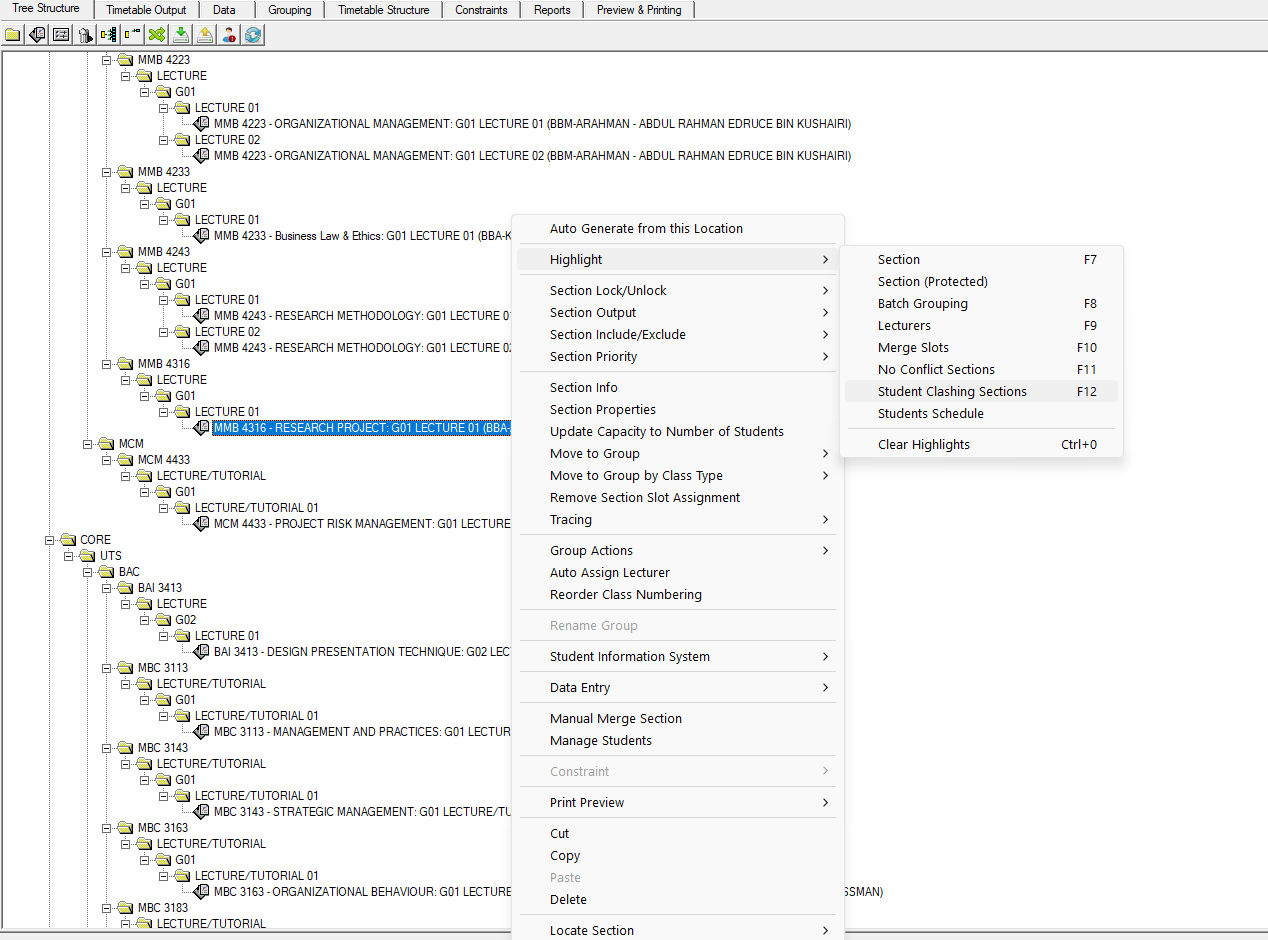Select Manual Merge Section
The height and width of the screenshot is (940, 1268).
click(x=678, y=719)
